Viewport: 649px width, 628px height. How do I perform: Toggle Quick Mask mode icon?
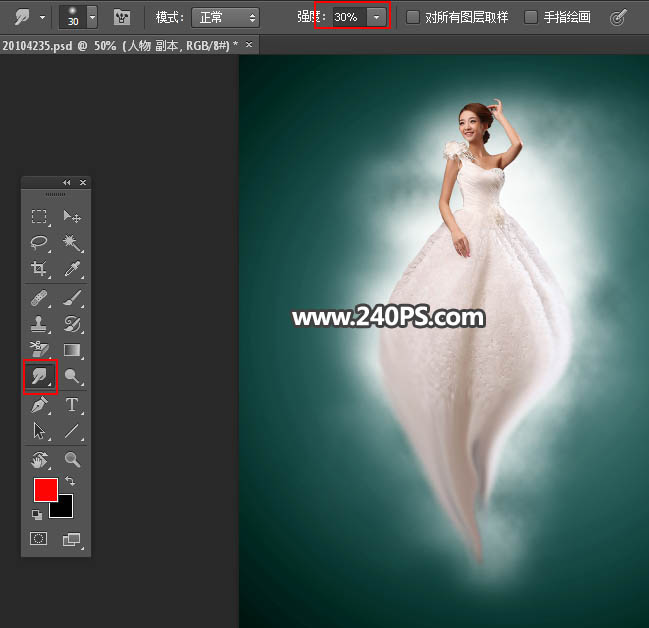[x=39, y=539]
